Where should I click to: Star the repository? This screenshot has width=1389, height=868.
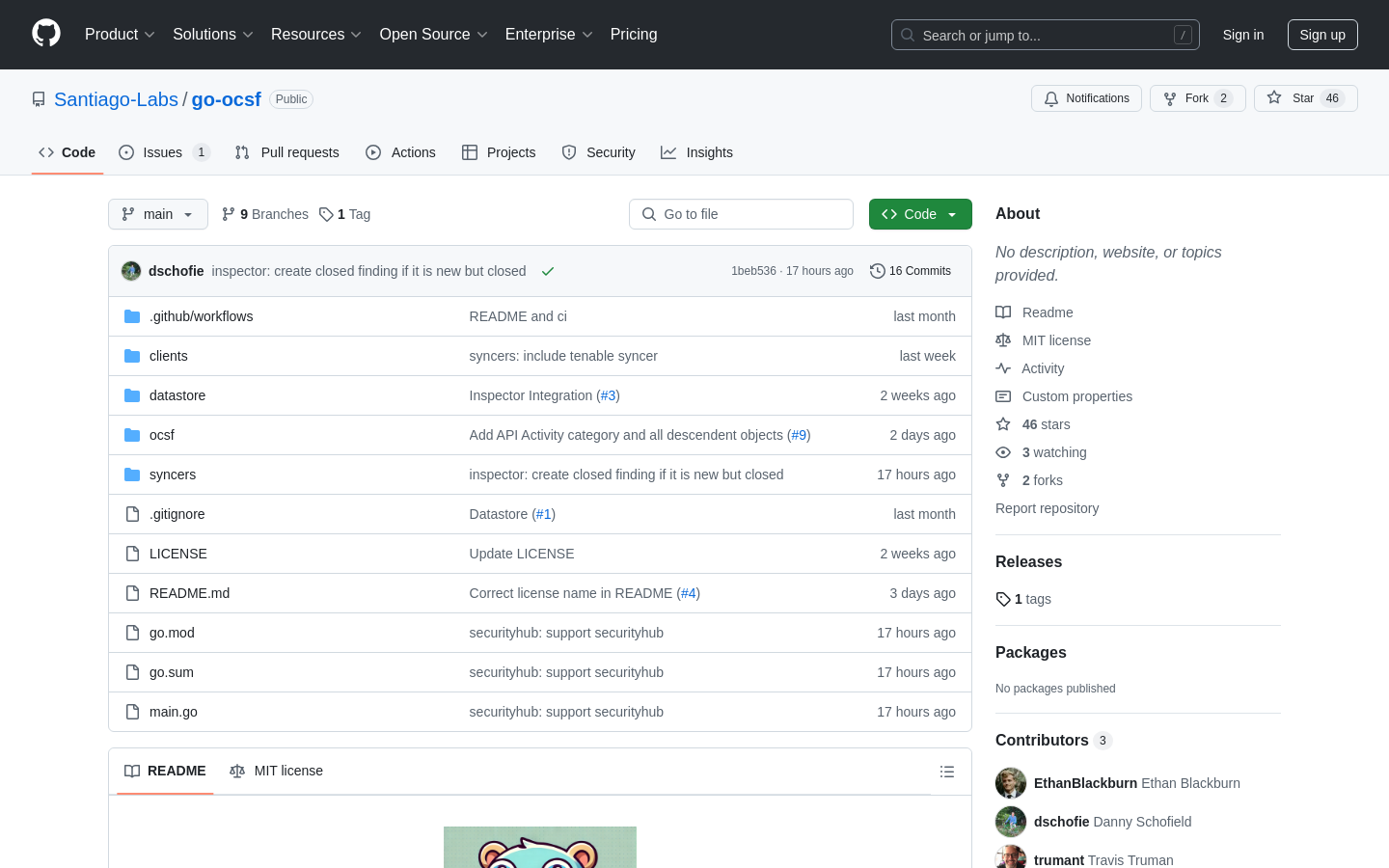coord(1306,98)
